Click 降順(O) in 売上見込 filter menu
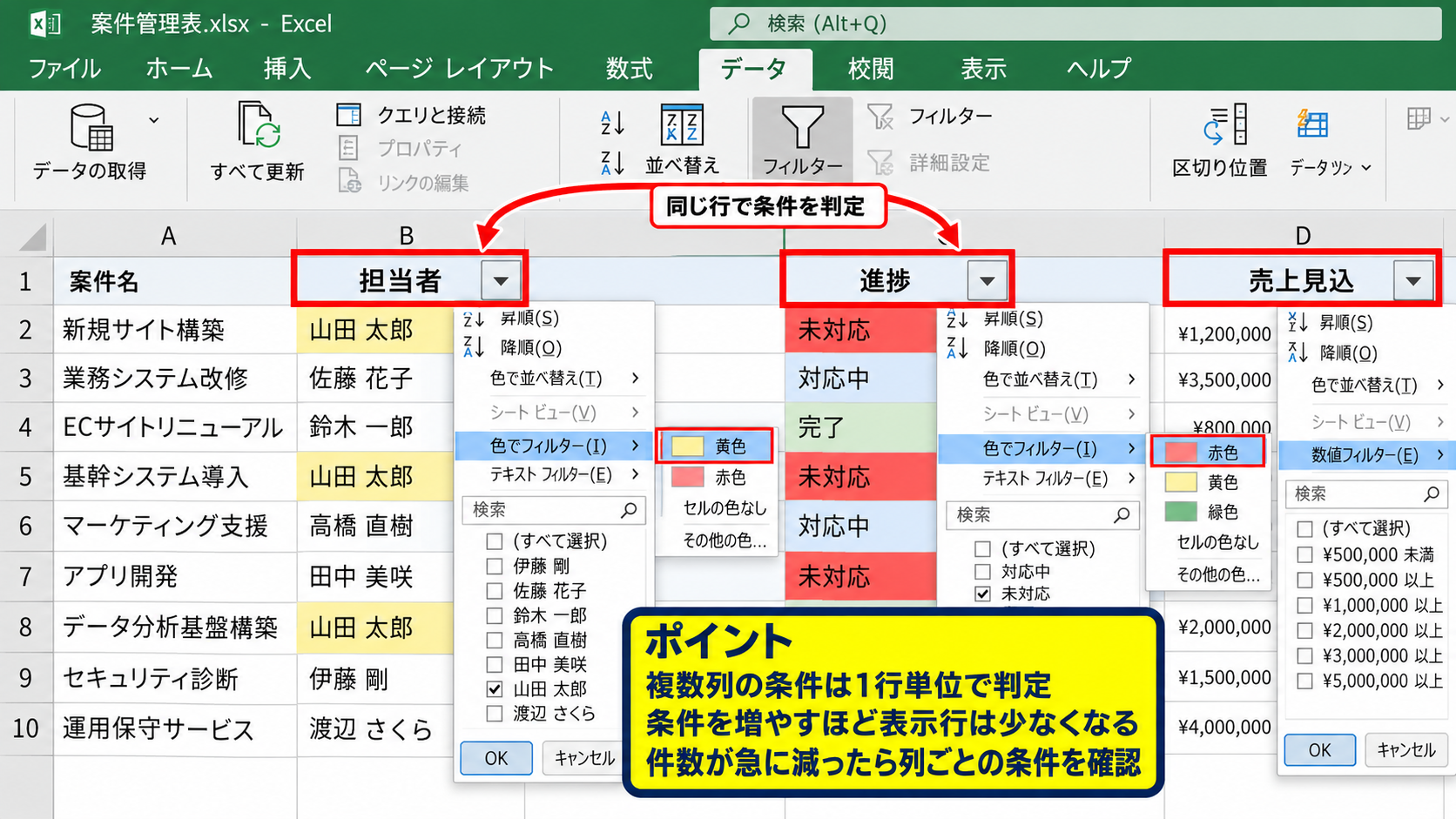The width and height of the screenshot is (1456, 819). (x=1348, y=352)
